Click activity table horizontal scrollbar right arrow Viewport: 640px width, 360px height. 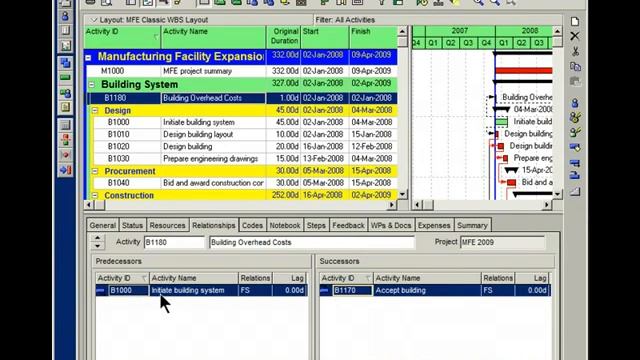pos(392,205)
